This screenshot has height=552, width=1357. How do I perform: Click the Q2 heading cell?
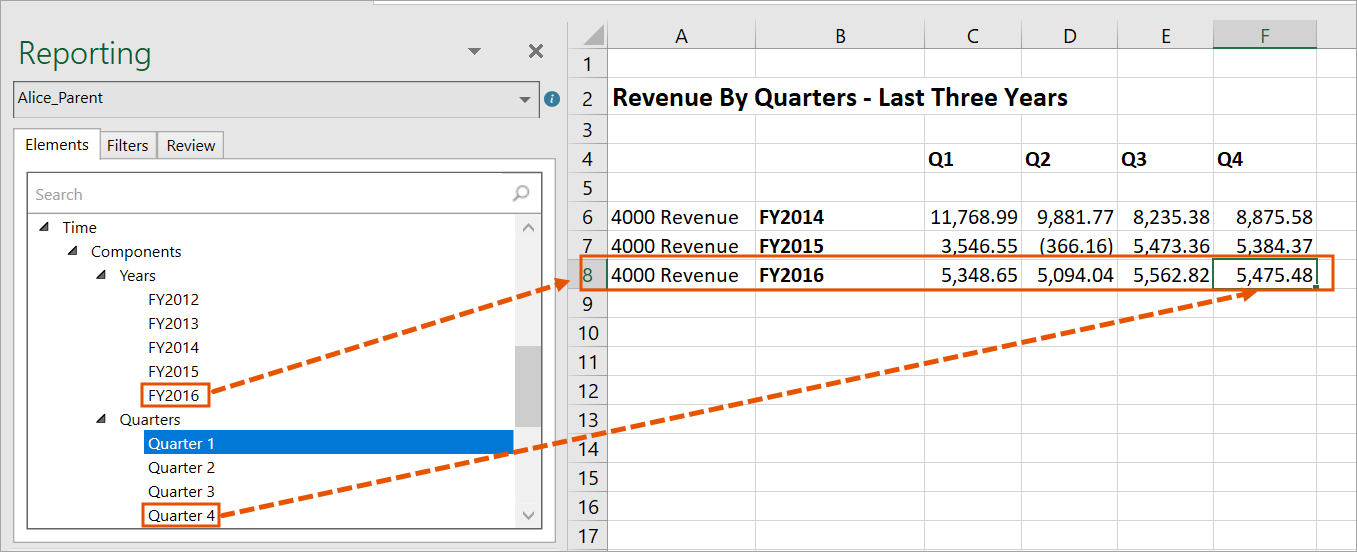click(1069, 159)
